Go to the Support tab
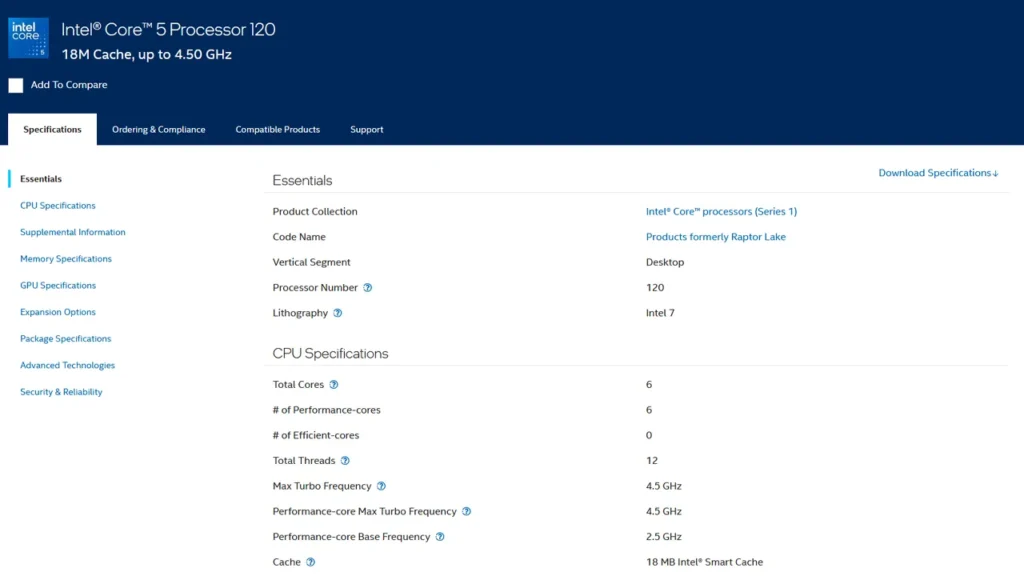1024x576 pixels. tap(366, 129)
